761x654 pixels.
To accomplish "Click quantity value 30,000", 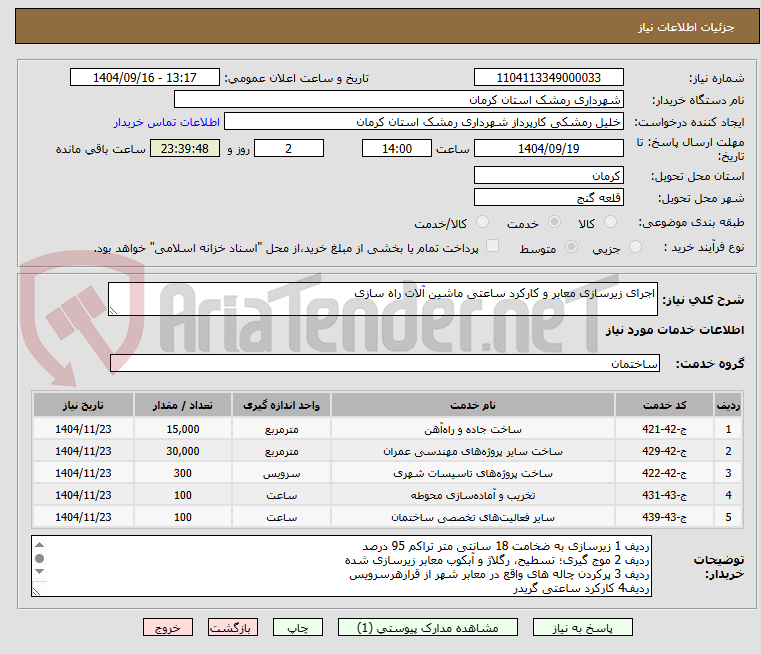I will [182, 451].
